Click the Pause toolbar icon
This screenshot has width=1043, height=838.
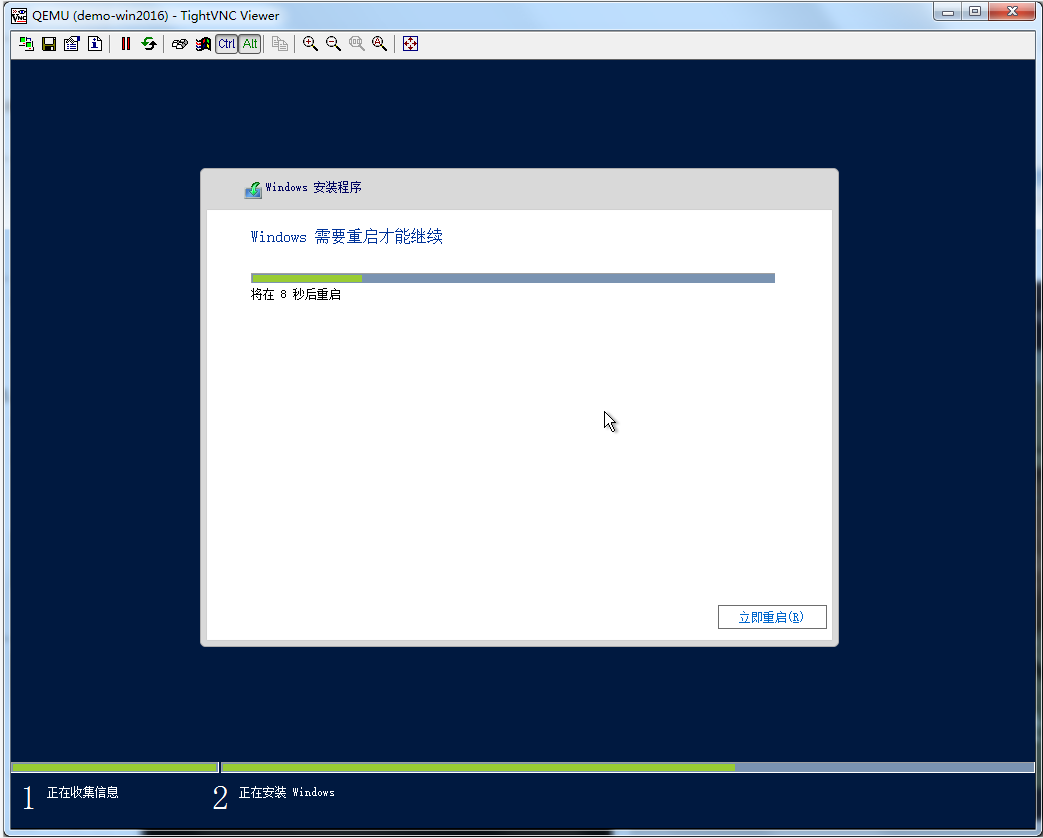(x=126, y=44)
